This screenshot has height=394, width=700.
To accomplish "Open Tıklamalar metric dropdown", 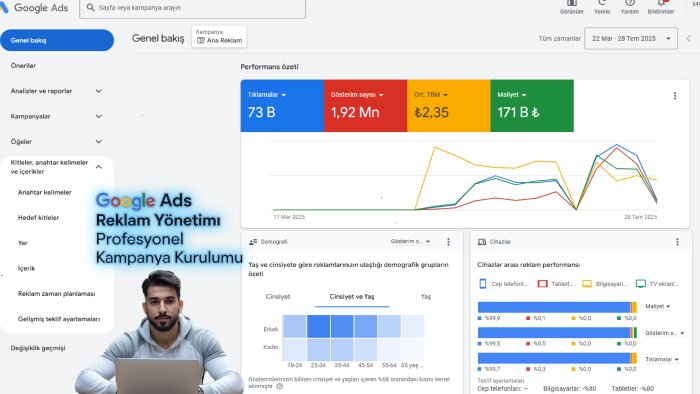I will [x=267, y=95].
